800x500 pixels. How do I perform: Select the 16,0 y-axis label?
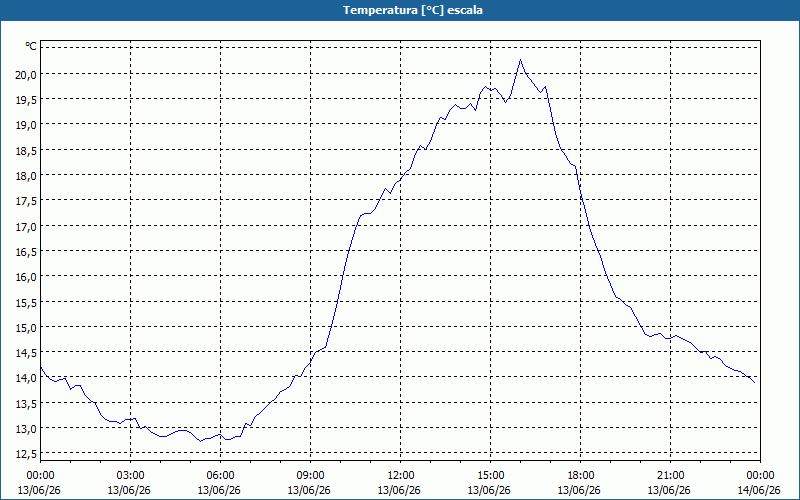pyautogui.click(x=27, y=277)
